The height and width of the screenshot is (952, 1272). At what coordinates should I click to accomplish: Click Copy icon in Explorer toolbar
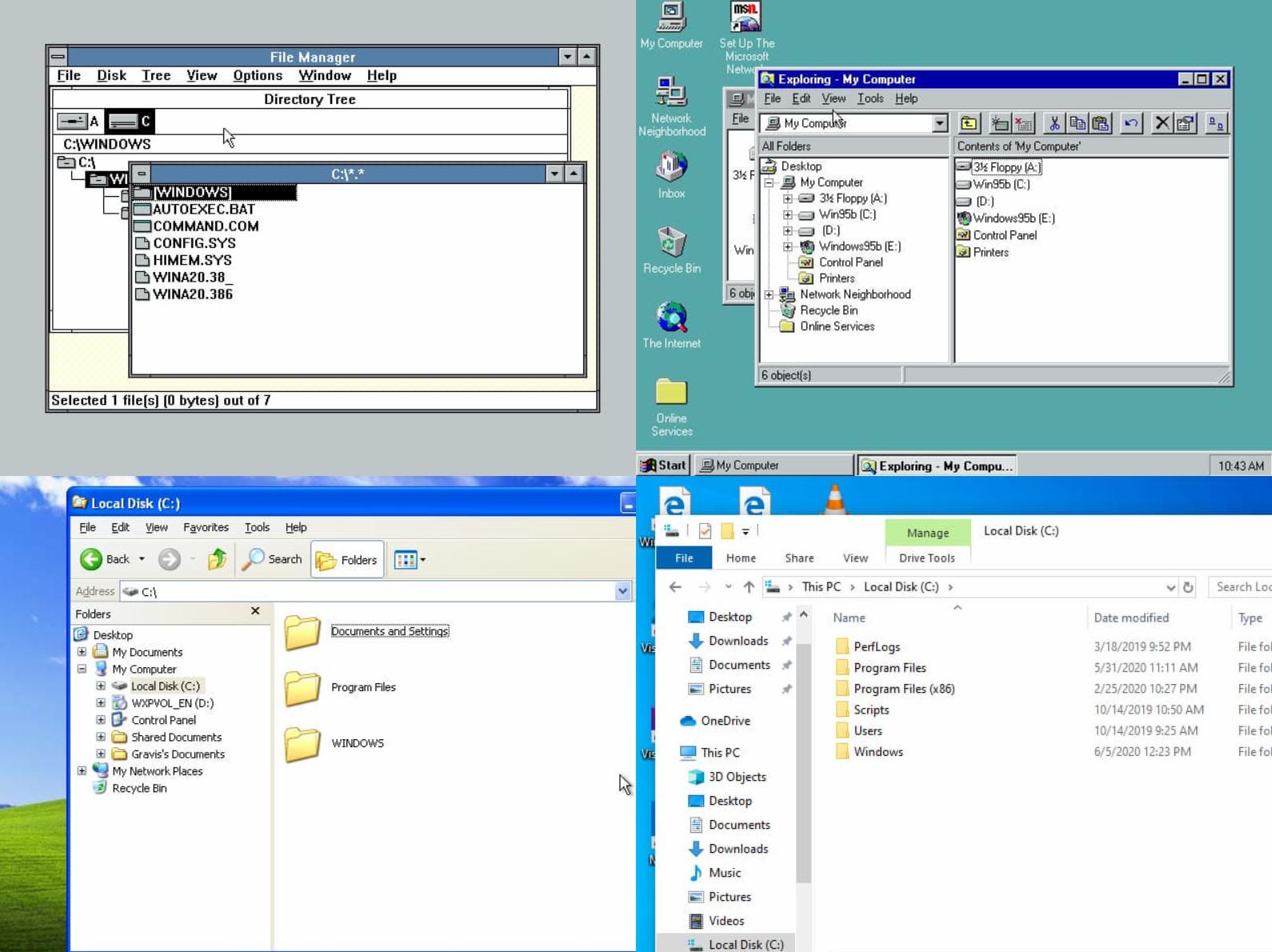(1078, 123)
